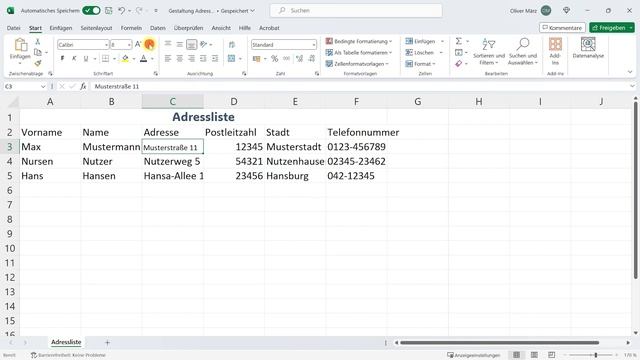Click the clear eraser icon
The height and width of the screenshot is (360, 640).
459,64
